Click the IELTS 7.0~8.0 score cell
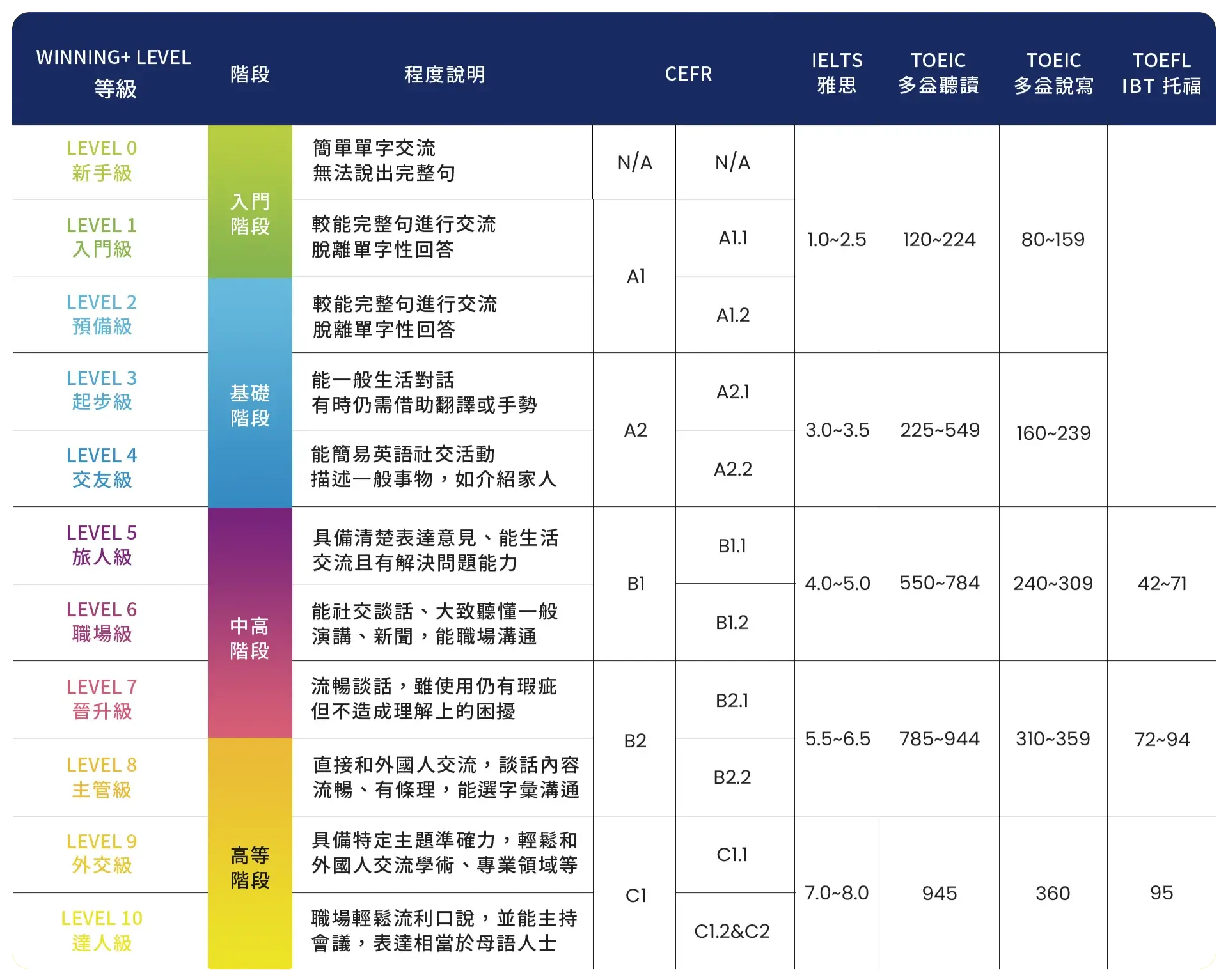This screenshot has width=1228, height=980. tap(836, 893)
